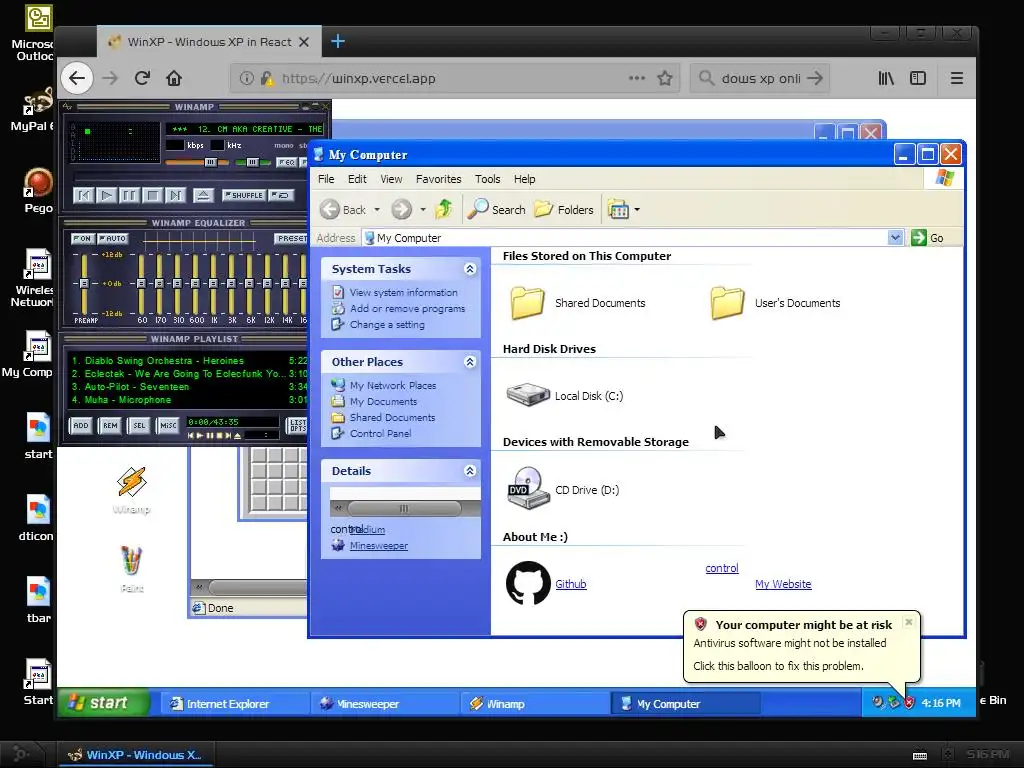Collapse the Other Places panel
The image size is (1024, 768).
(x=470, y=362)
